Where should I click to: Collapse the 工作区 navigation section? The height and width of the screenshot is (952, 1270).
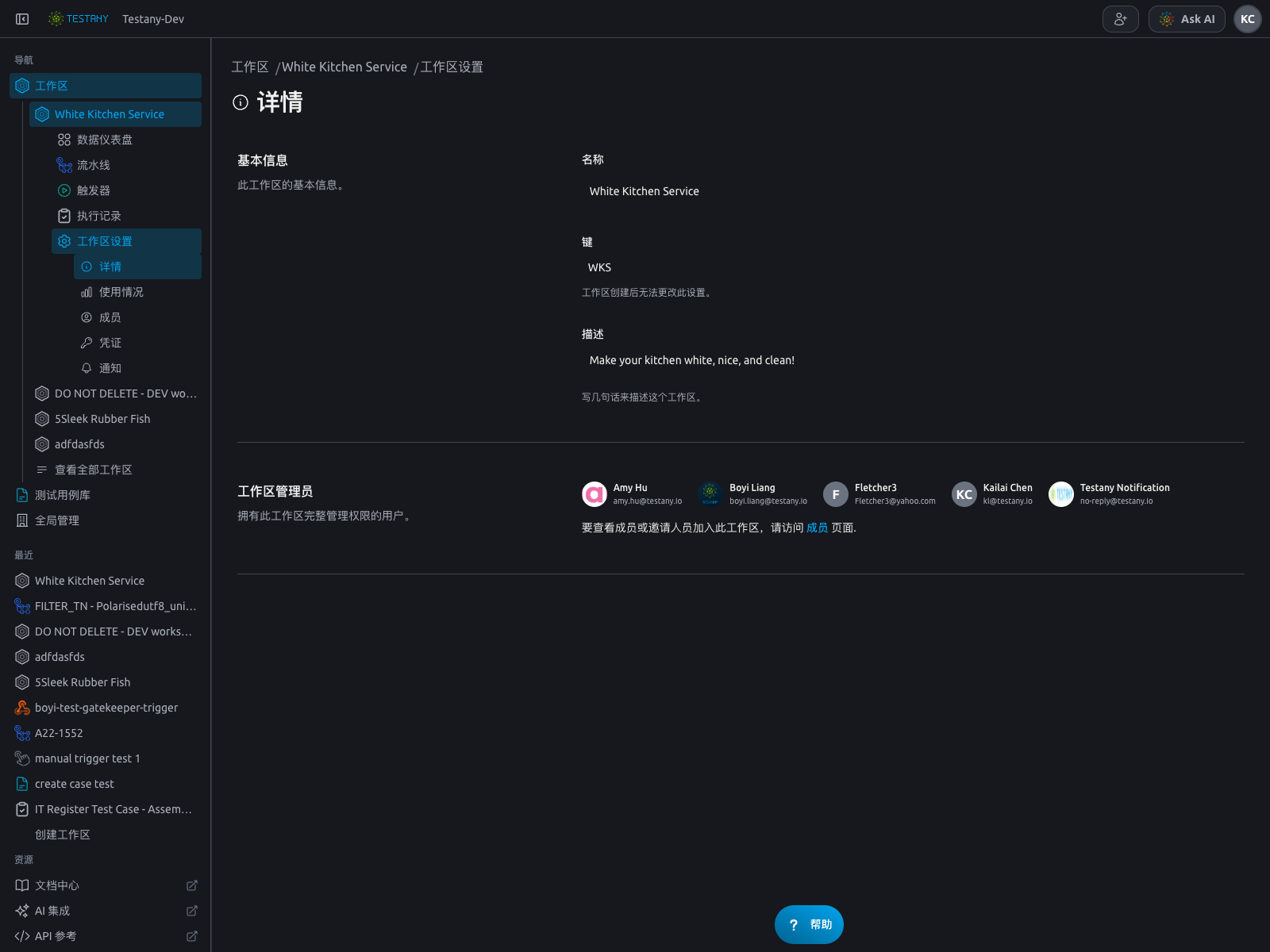point(106,86)
